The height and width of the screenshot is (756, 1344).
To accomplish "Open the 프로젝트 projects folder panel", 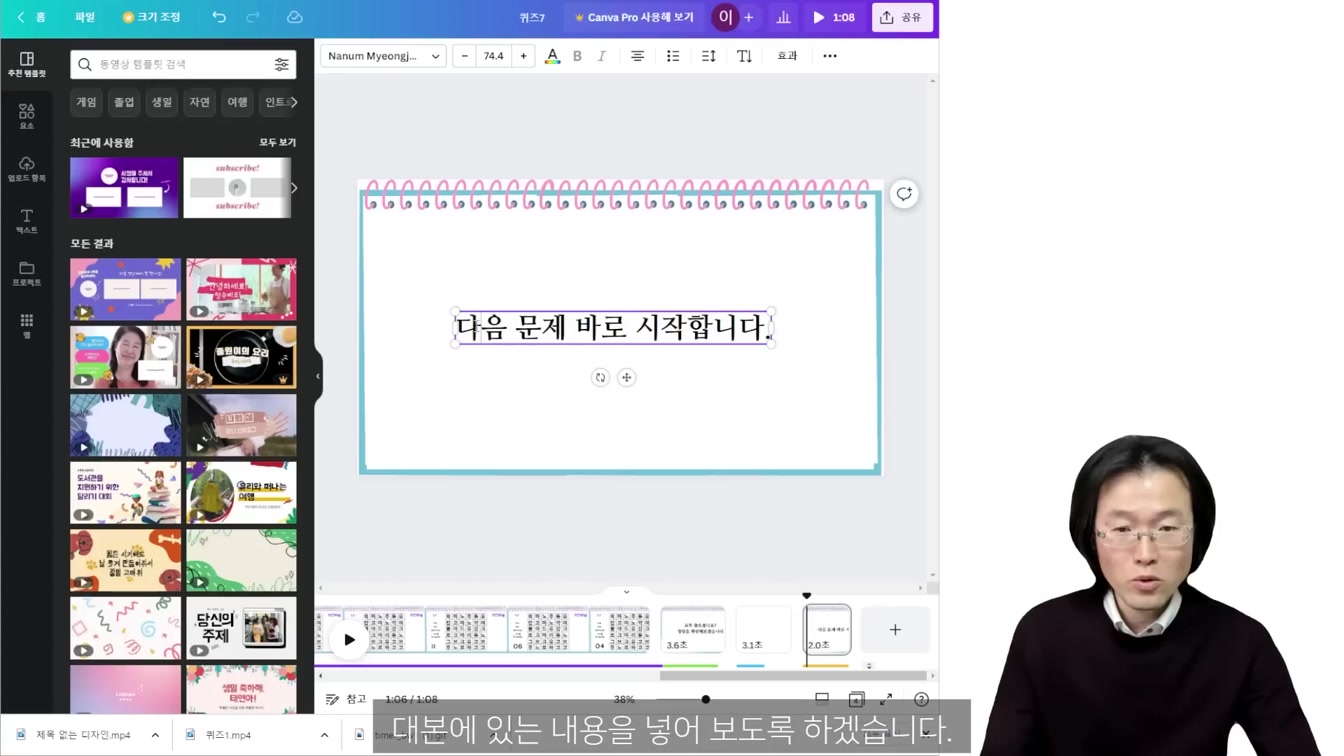I will click(27, 273).
